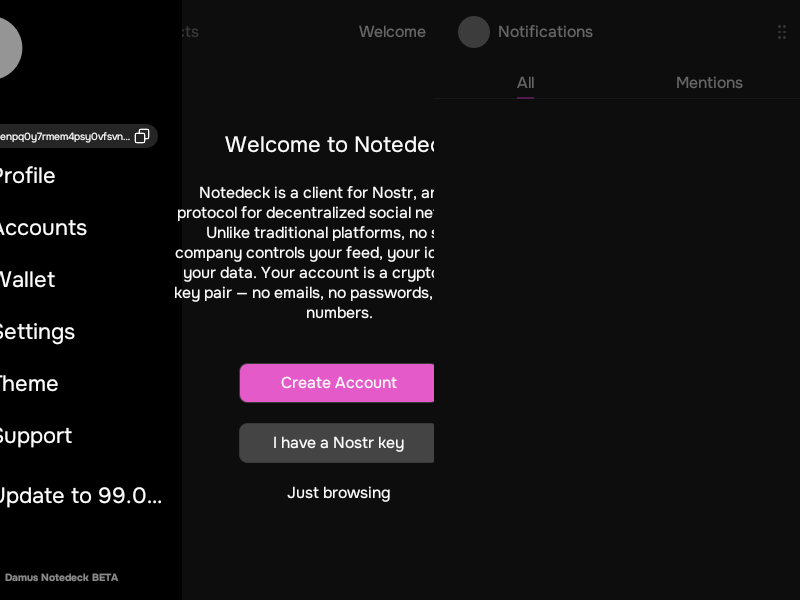
Task: Click the six-dot column drag handle
Action: [x=782, y=32]
